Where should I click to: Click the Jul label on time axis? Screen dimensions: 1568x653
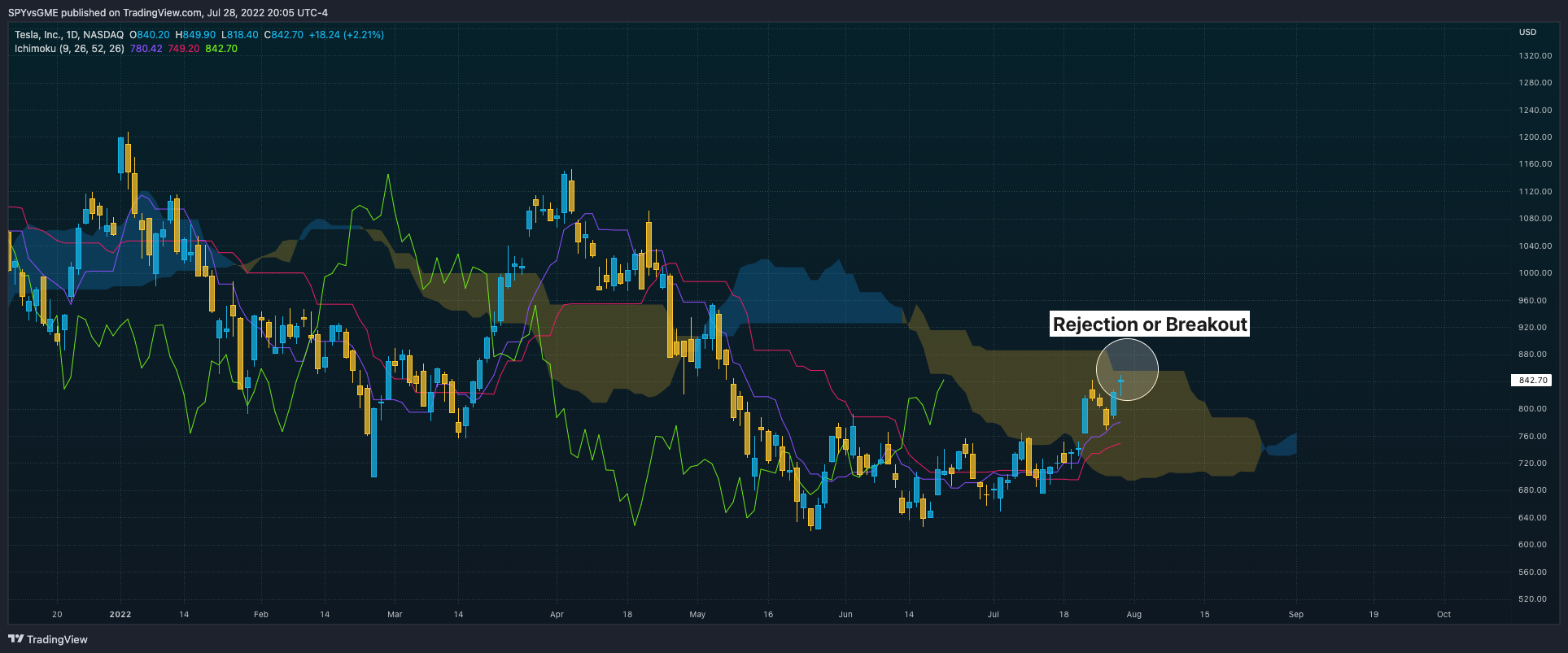[x=993, y=615]
